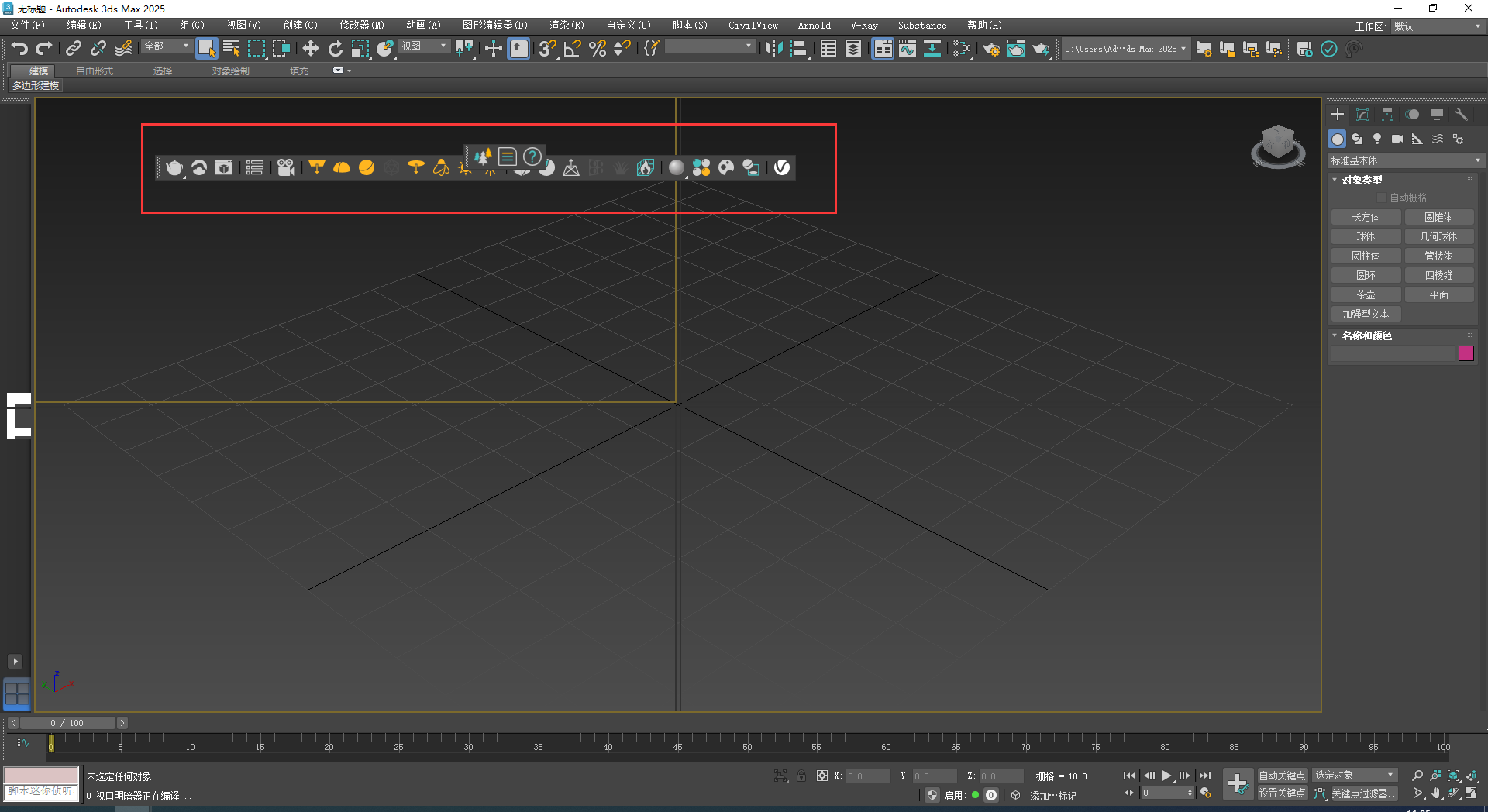This screenshot has height=812, width=1488.
Task: Select the Cameras category in the command panel
Action: (1398, 139)
